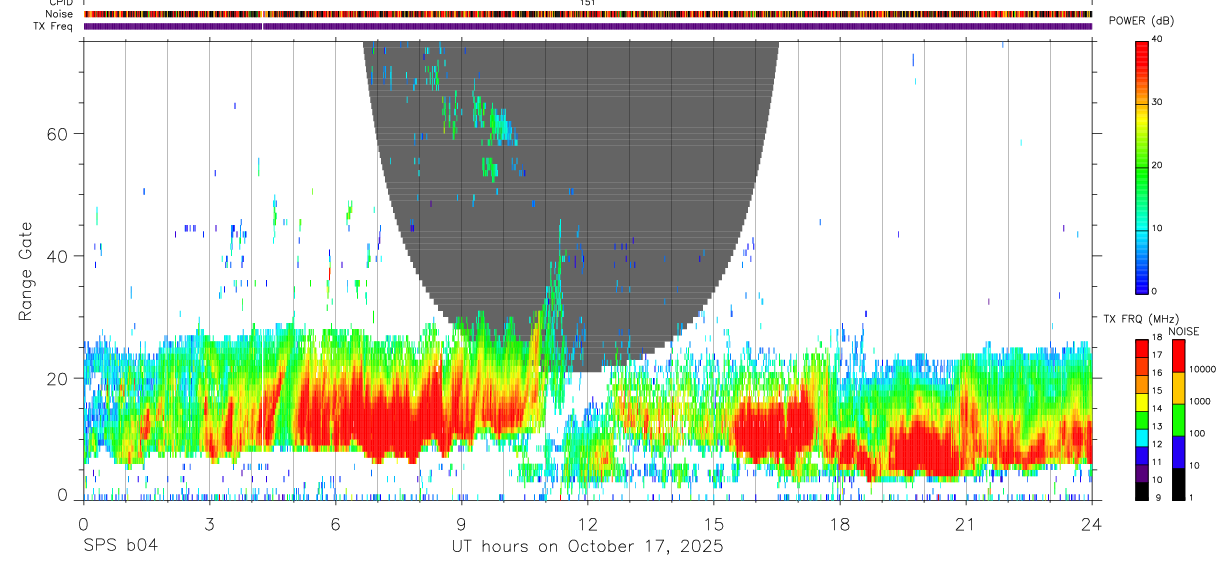The image size is (1228, 567).
Task: Click the 3 tick on the UT hours axis
Action: click(209, 524)
